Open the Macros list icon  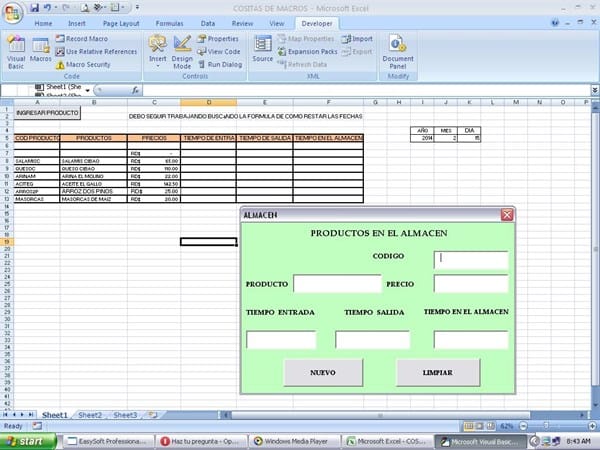40,49
